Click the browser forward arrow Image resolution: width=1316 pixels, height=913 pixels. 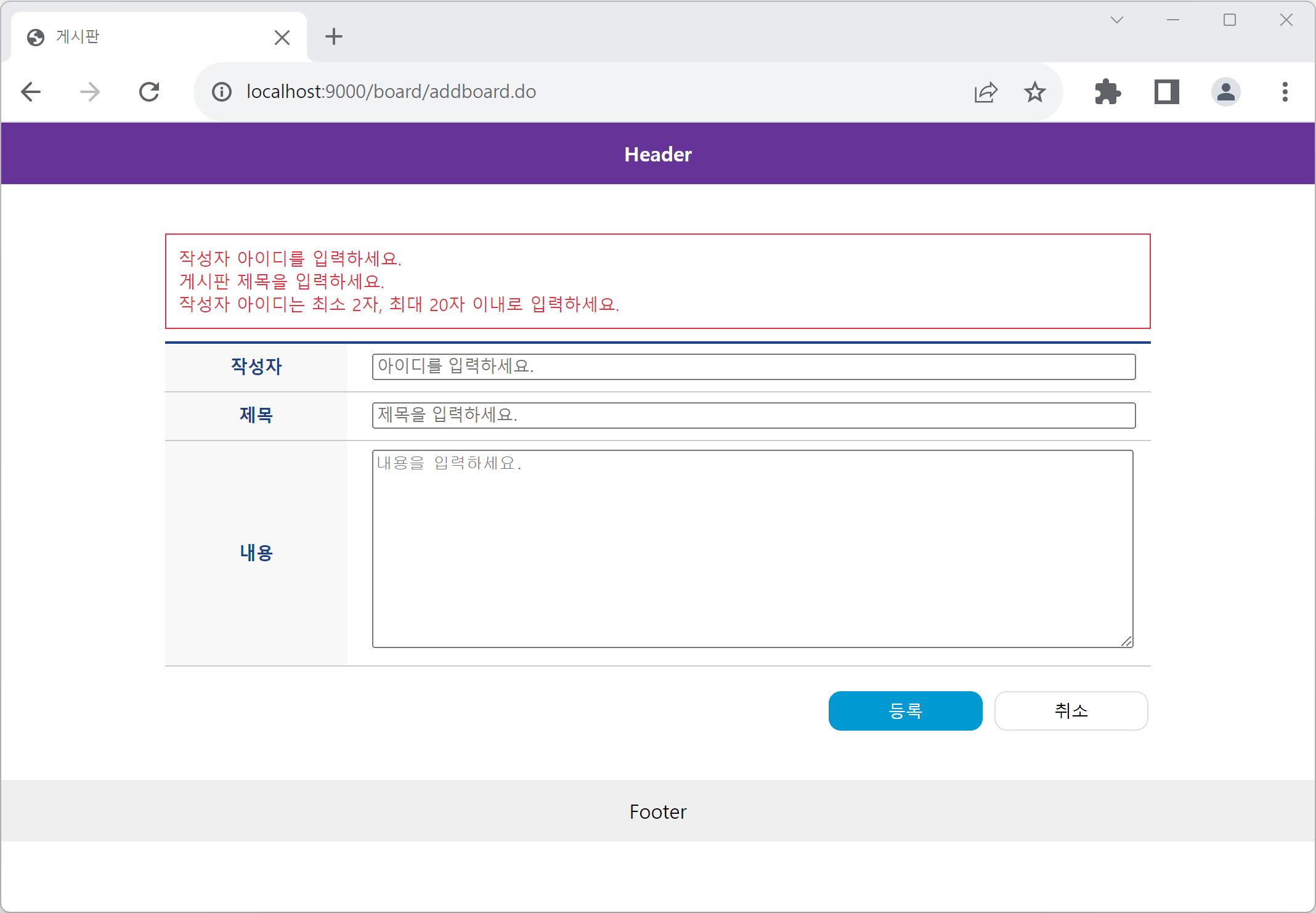(90, 92)
